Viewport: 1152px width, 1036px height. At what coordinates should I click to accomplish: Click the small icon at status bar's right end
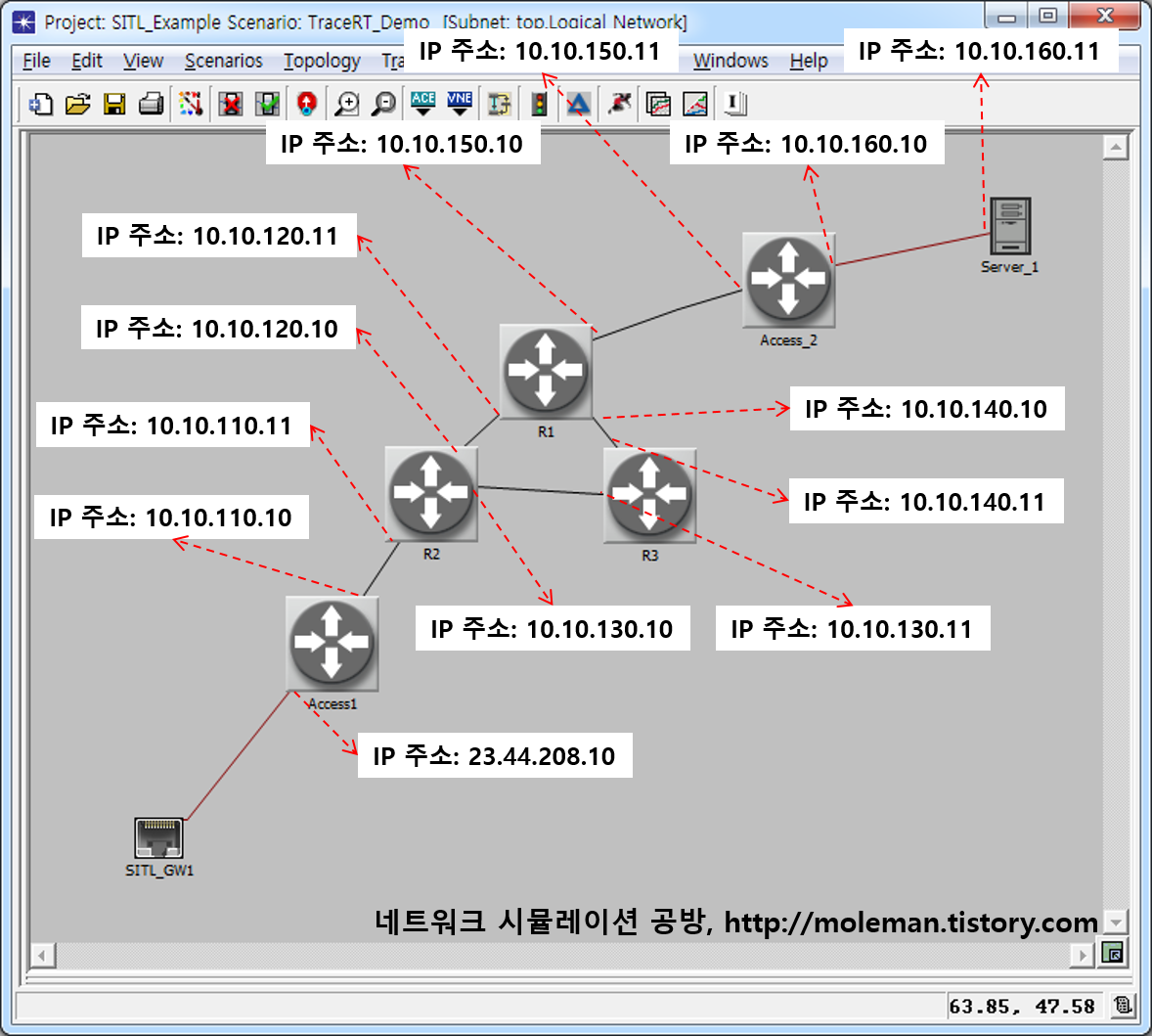[x=1122, y=1006]
